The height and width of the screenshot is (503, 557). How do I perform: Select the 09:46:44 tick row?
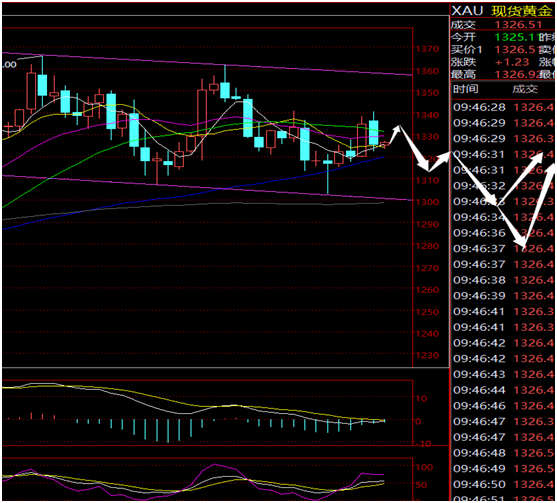(503, 390)
